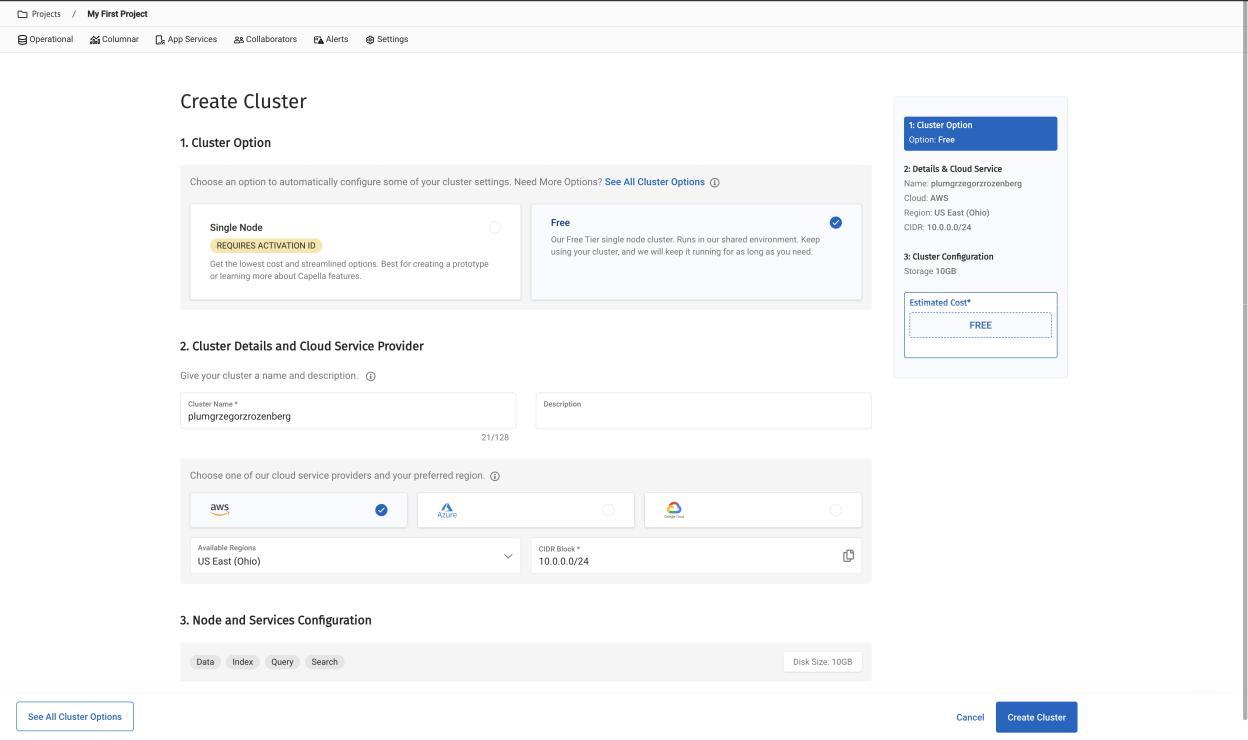1248x740 pixels.
Task: Select the AWS provider radio button
Action: pyautogui.click(x=381, y=510)
